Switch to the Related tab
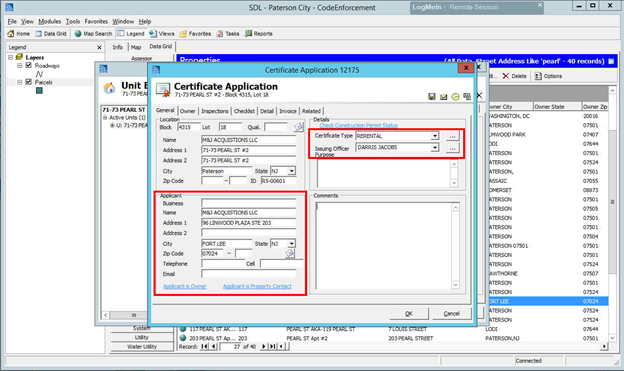The height and width of the screenshot is (371, 624). click(x=311, y=111)
